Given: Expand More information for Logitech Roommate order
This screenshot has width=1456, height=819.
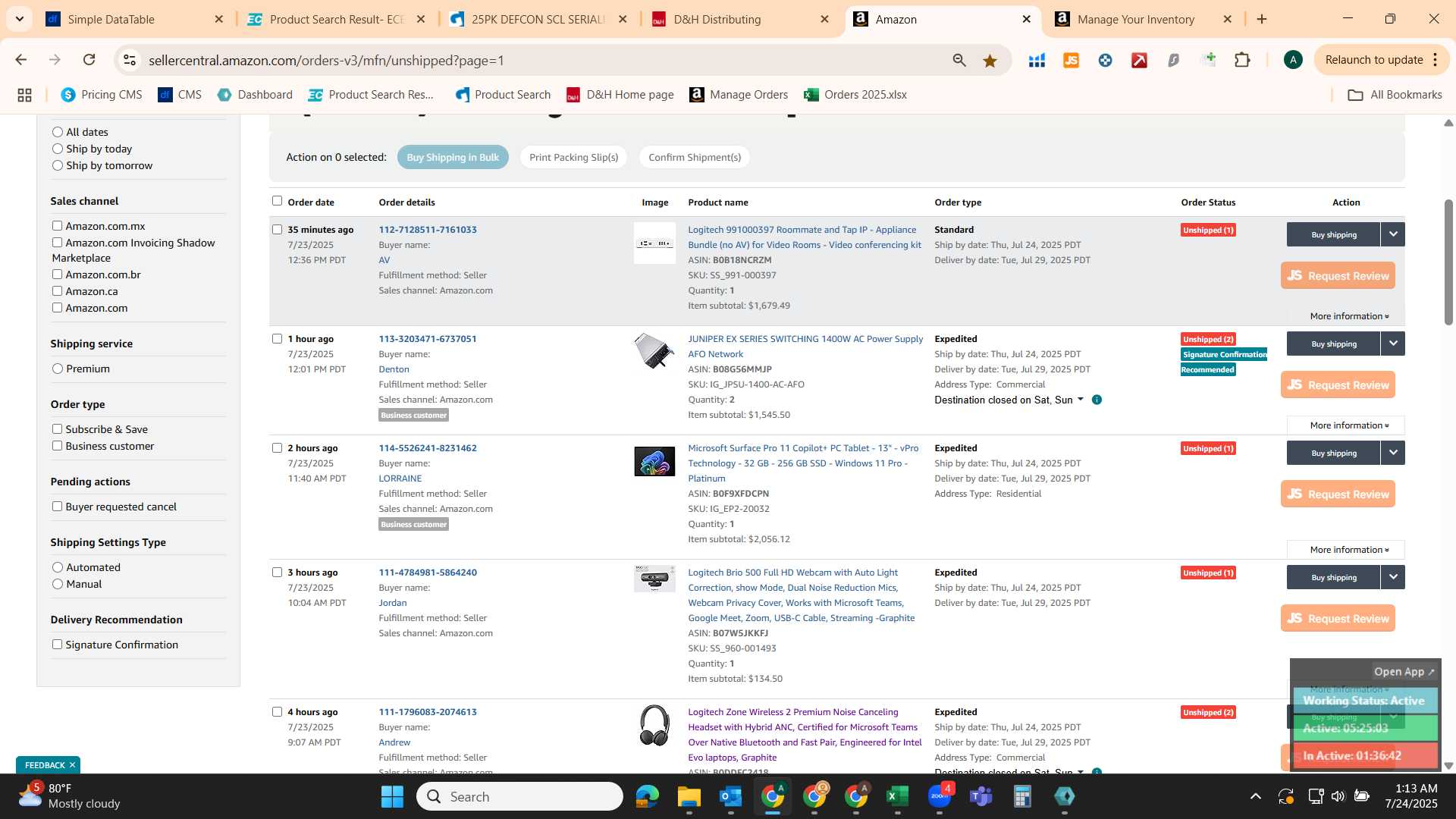Looking at the screenshot, I should (1349, 316).
